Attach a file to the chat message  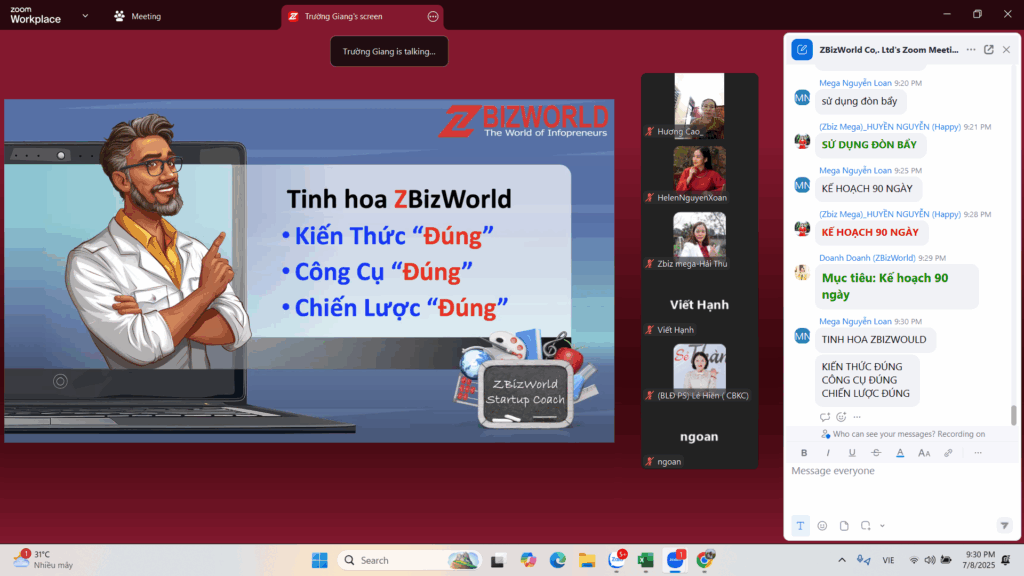844,526
